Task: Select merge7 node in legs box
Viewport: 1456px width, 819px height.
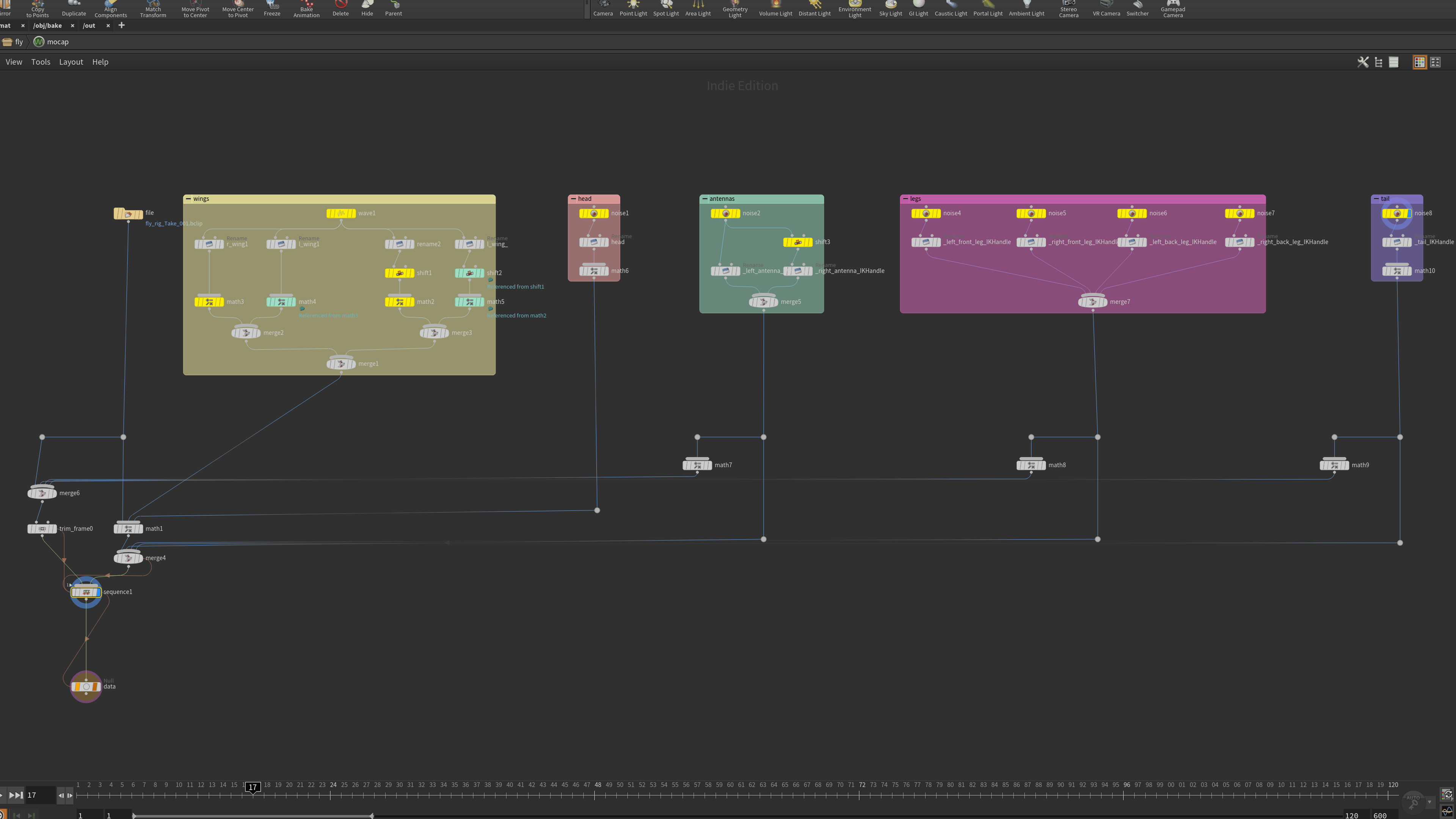Action: point(1092,302)
